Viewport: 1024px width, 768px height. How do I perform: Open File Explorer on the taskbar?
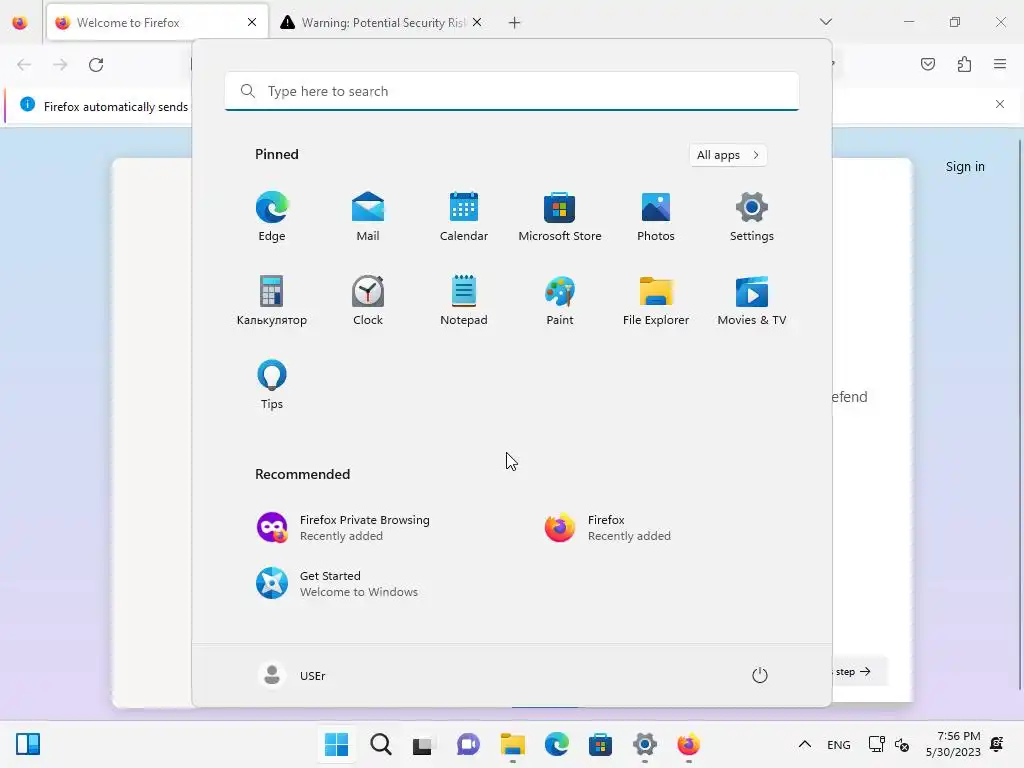[513, 744]
